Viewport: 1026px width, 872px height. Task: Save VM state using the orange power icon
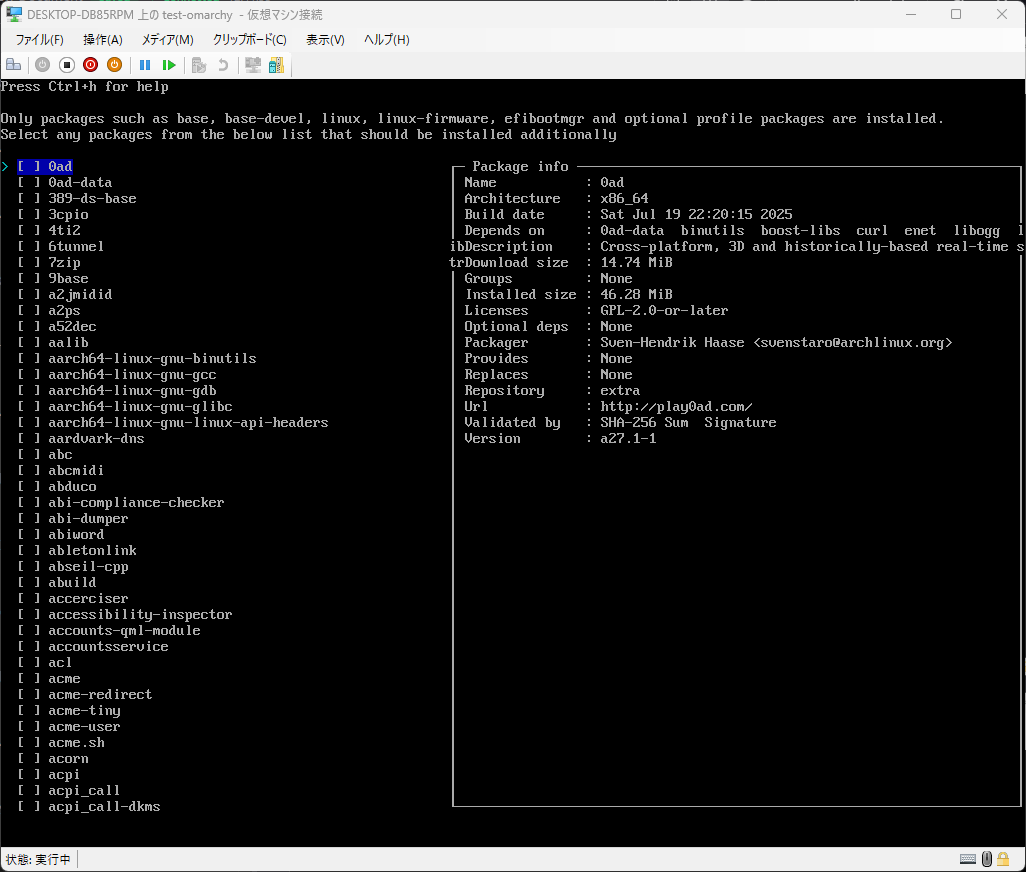[x=114, y=65]
